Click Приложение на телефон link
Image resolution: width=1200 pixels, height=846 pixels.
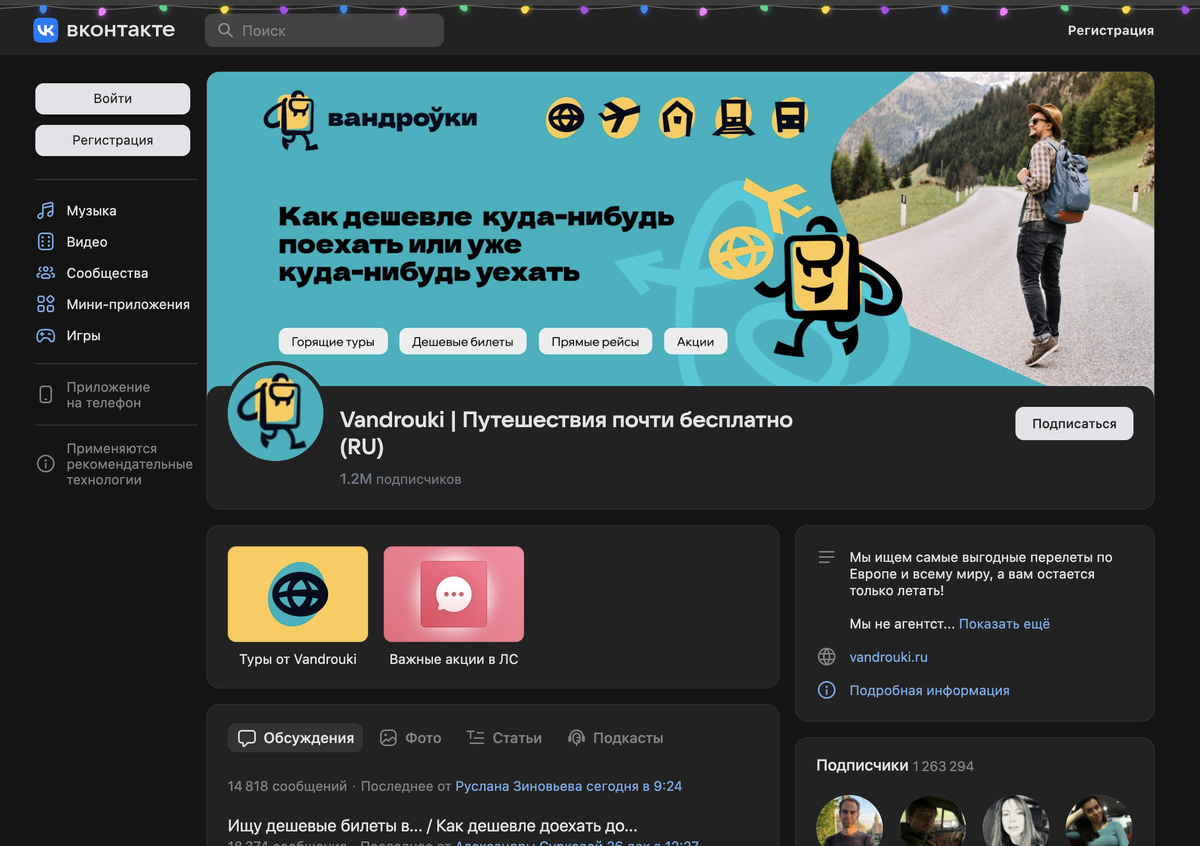pos(108,395)
